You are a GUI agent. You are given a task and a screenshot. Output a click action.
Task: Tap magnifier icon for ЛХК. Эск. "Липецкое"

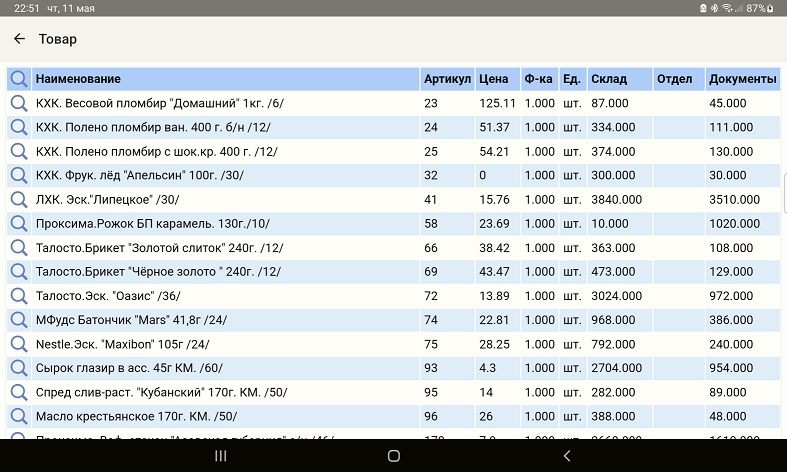click(18, 199)
